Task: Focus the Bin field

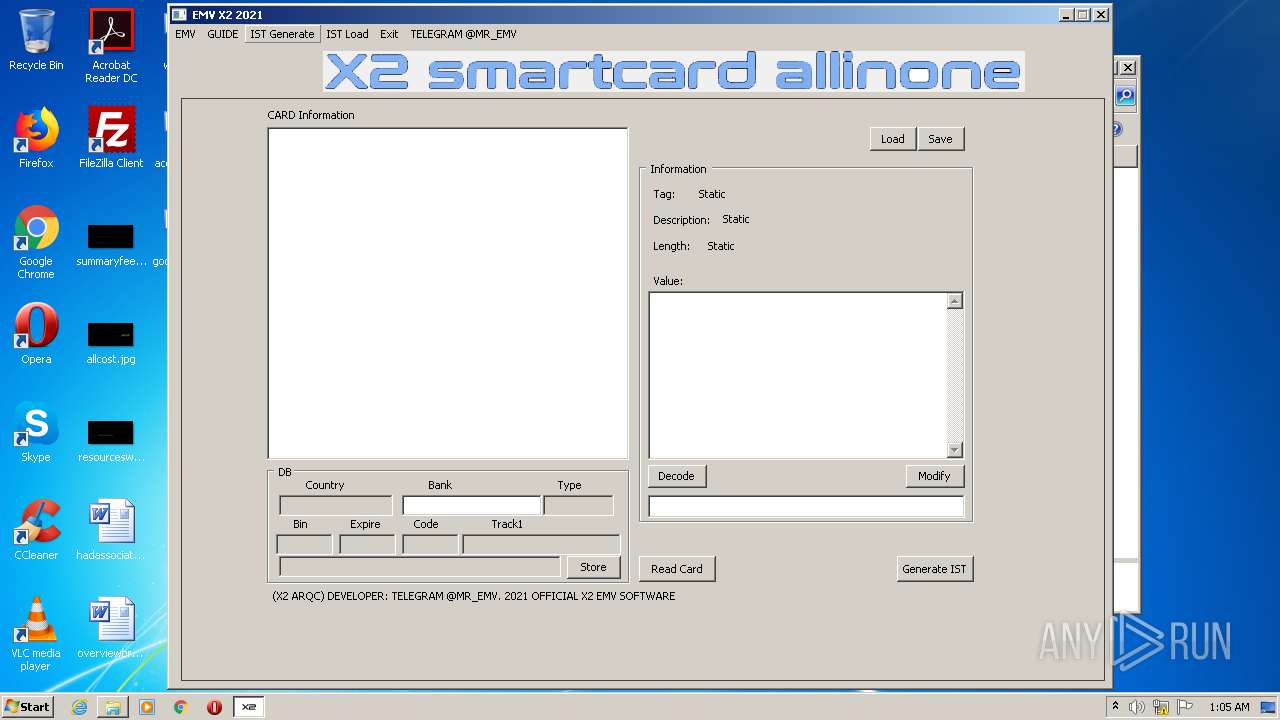Action: tap(304, 544)
